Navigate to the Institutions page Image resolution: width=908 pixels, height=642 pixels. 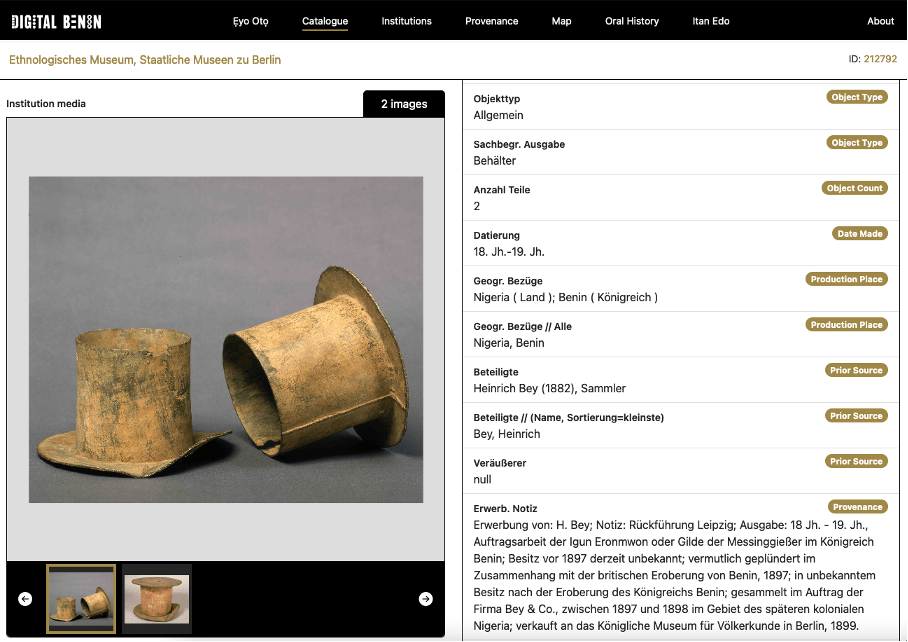point(406,21)
